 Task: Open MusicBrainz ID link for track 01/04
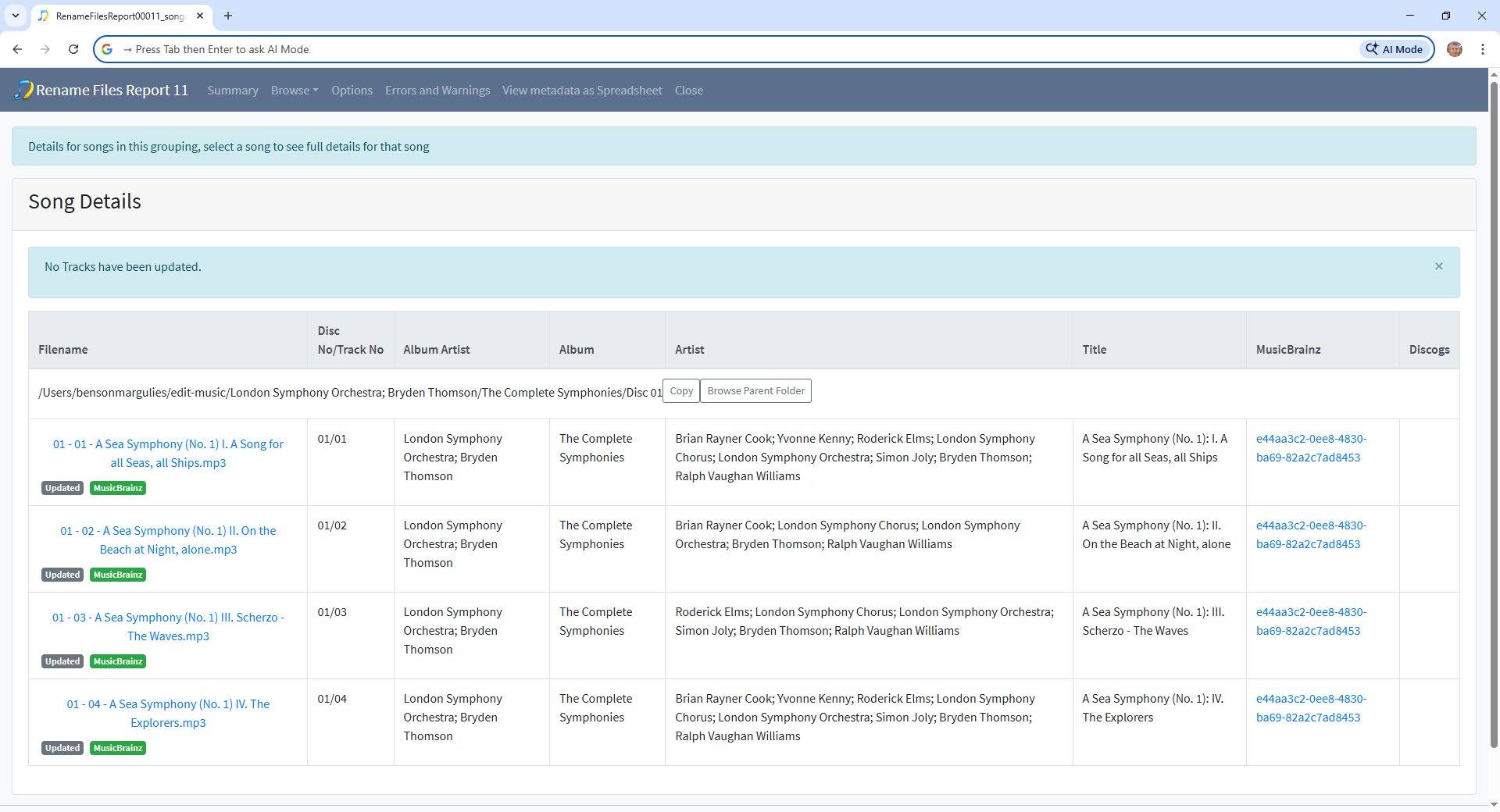[x=1311, y=708]
